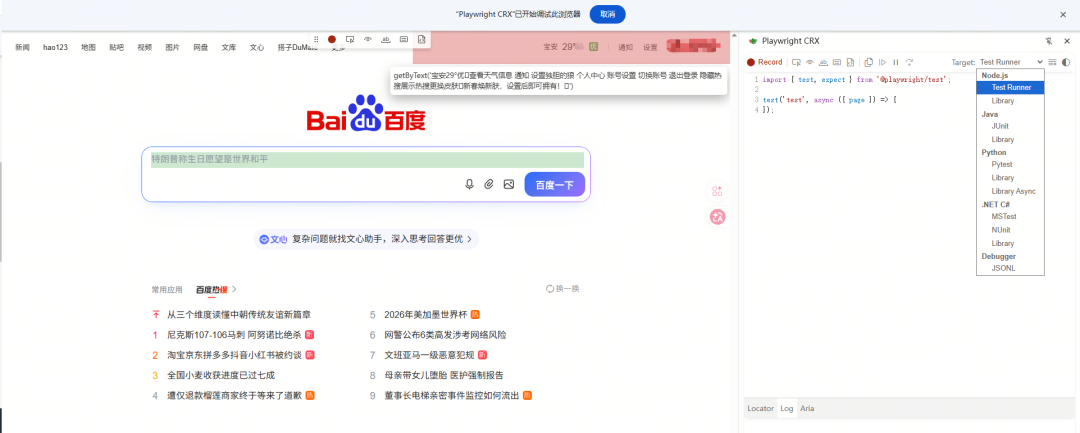Click the red record dot on floating overlay toolbar

(x=332, y=40)
